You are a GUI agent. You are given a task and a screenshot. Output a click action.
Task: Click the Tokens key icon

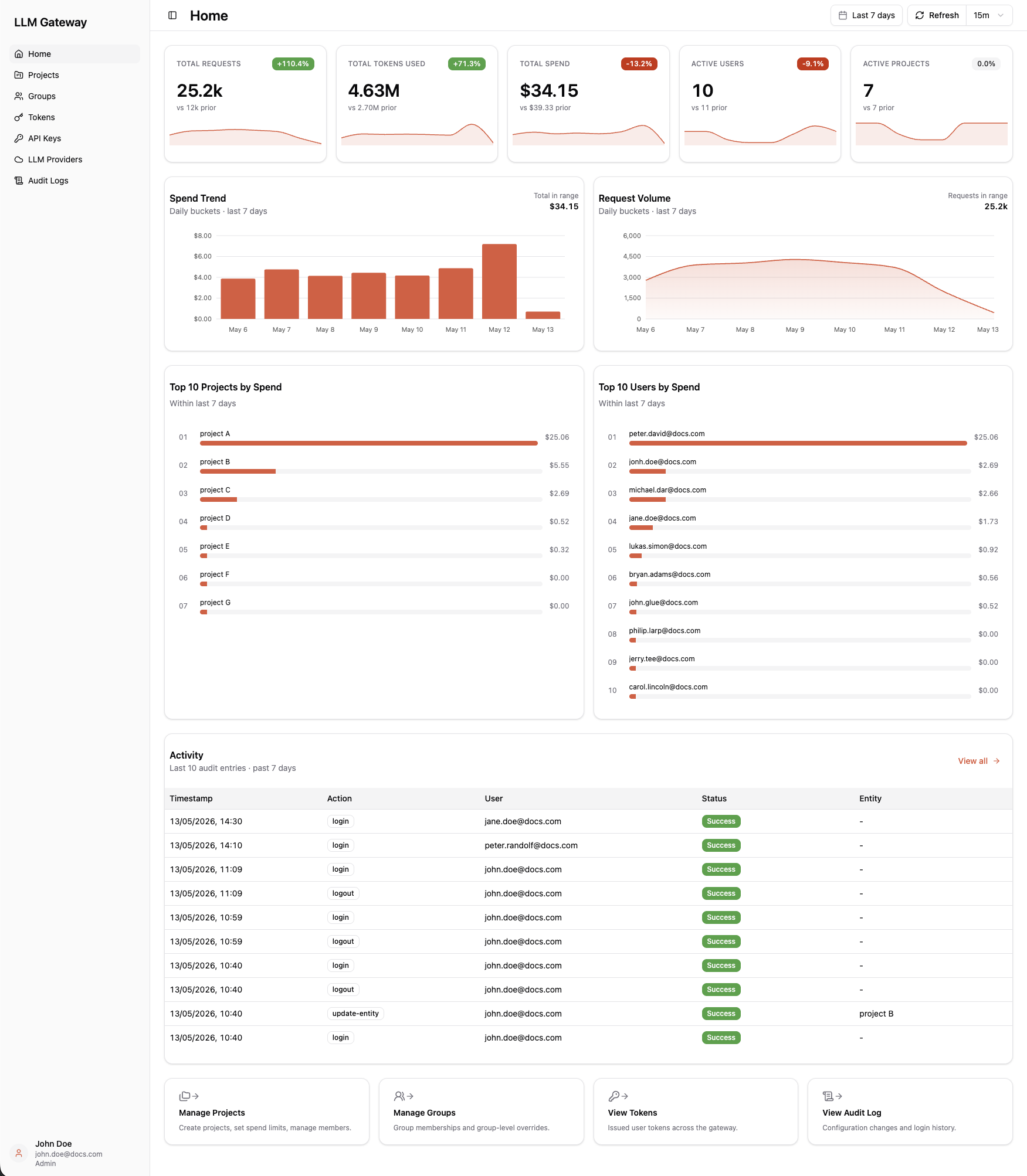(19, 117)
